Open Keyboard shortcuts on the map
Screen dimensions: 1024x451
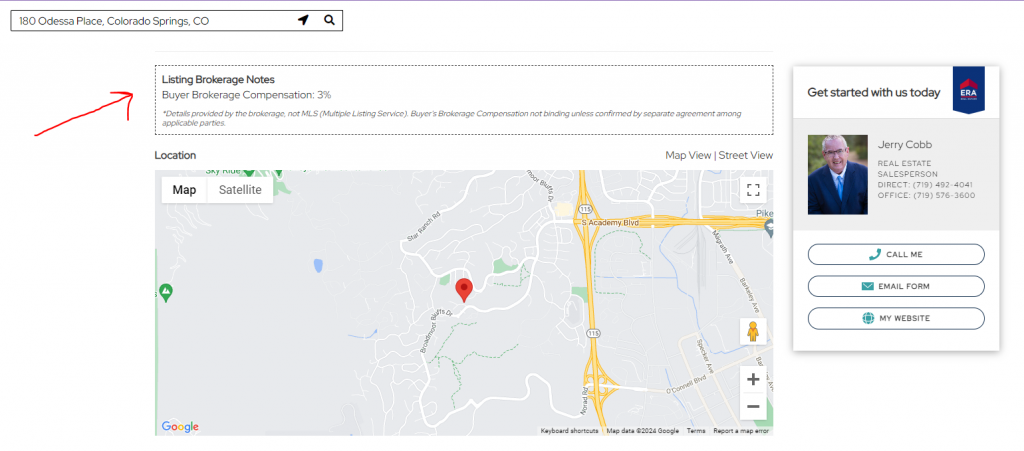point(569,431)
